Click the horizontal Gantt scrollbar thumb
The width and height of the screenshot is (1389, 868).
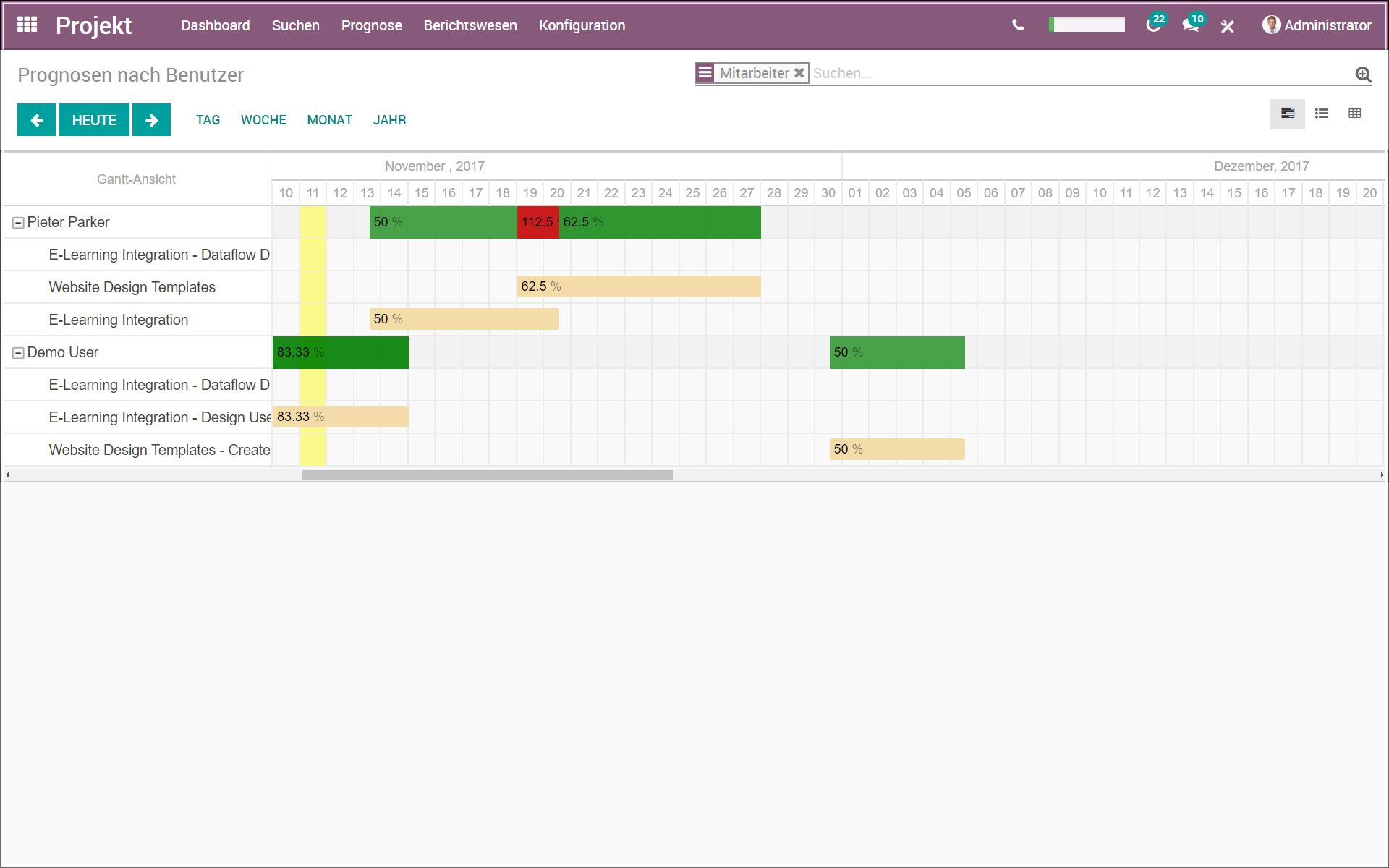click(x=487, y=475)
